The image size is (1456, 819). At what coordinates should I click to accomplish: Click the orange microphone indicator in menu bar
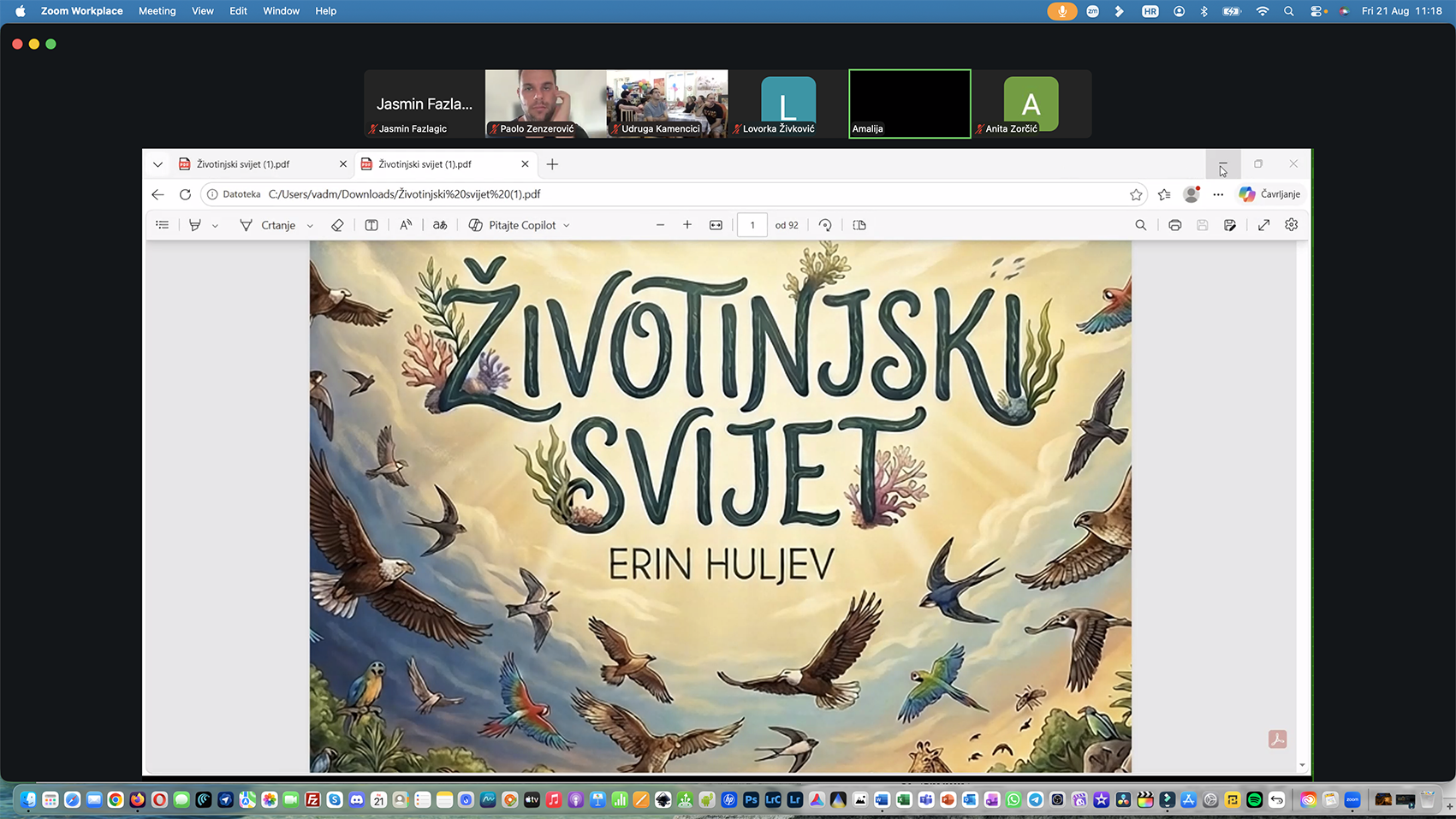pyautogui.click(x=1062, y=11)
